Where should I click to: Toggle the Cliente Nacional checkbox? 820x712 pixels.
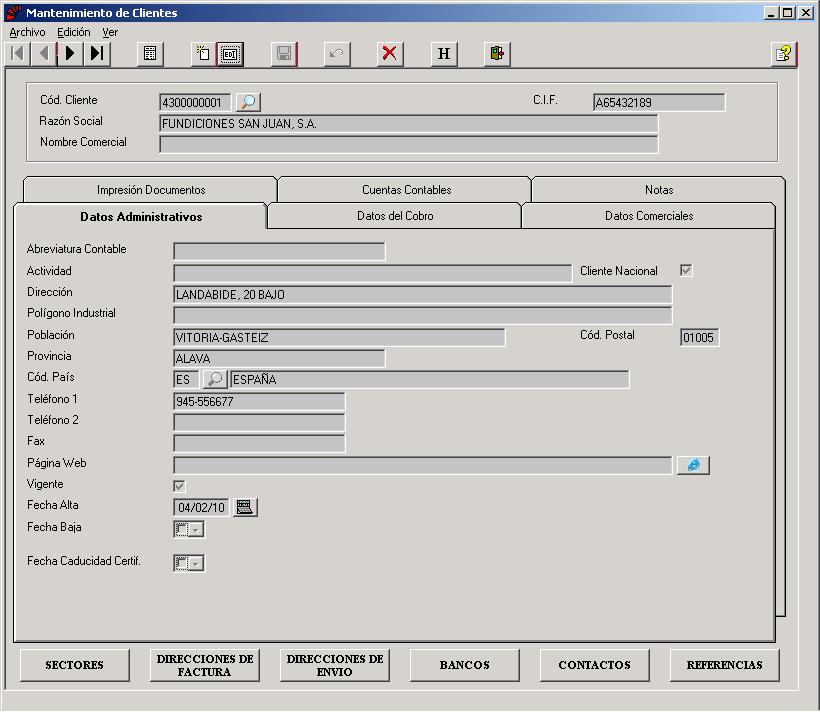tap(686, 270)
